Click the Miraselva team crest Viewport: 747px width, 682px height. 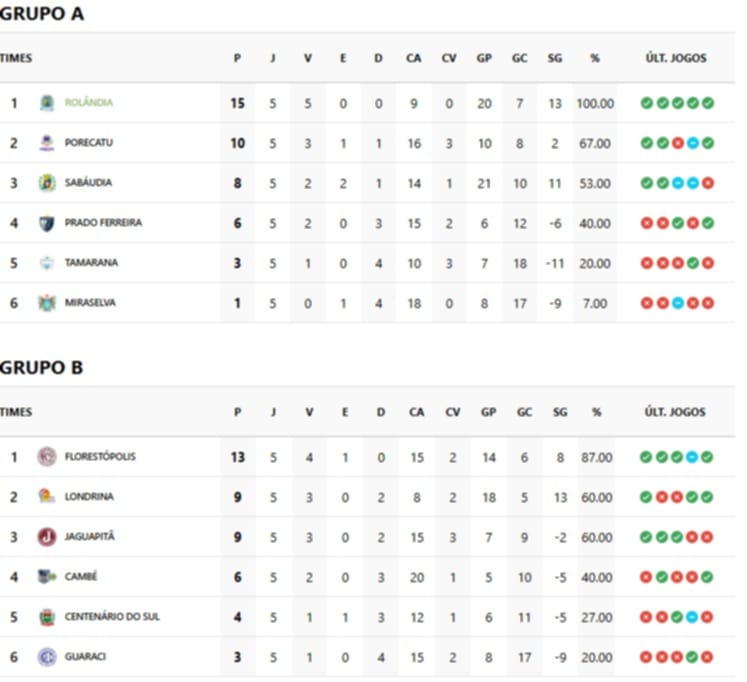(x=47, y=303)
